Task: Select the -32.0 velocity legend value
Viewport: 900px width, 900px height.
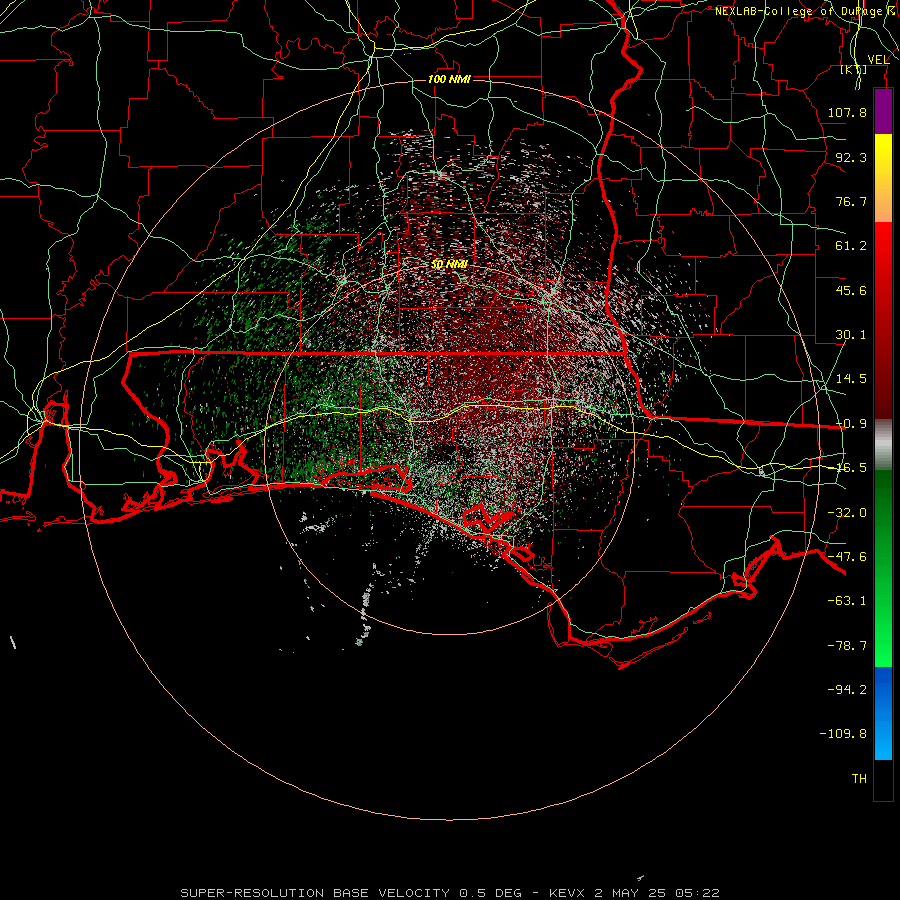Action: click(x=847, y=513)
